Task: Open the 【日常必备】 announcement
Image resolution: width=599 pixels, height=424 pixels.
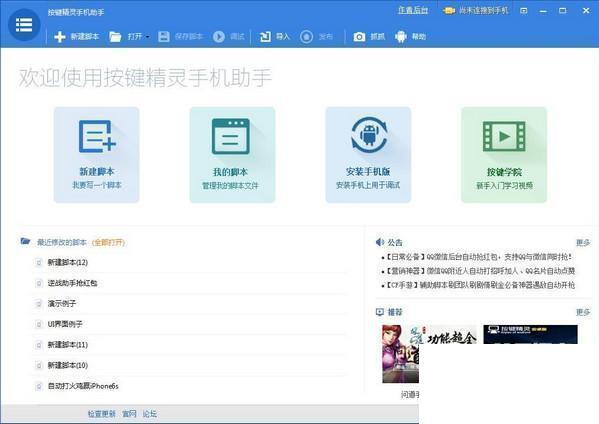Action: [479, 257]
